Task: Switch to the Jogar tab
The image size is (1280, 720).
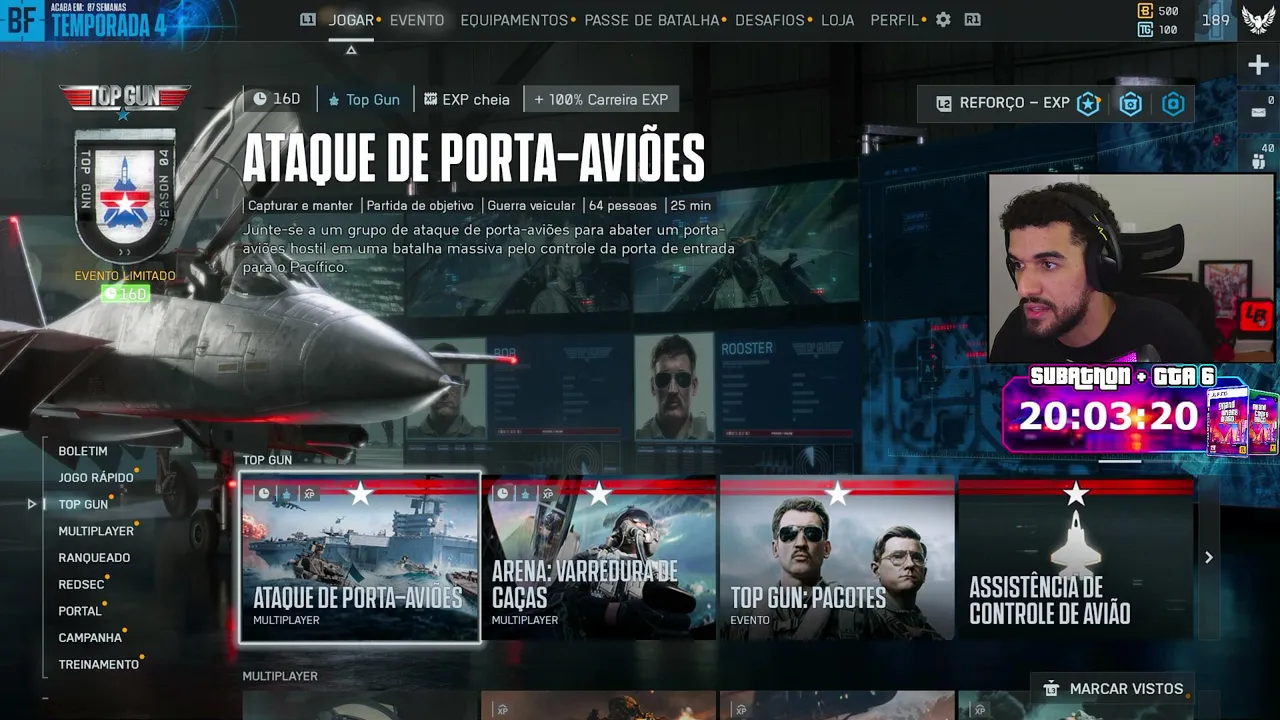Action: point(351,20)
